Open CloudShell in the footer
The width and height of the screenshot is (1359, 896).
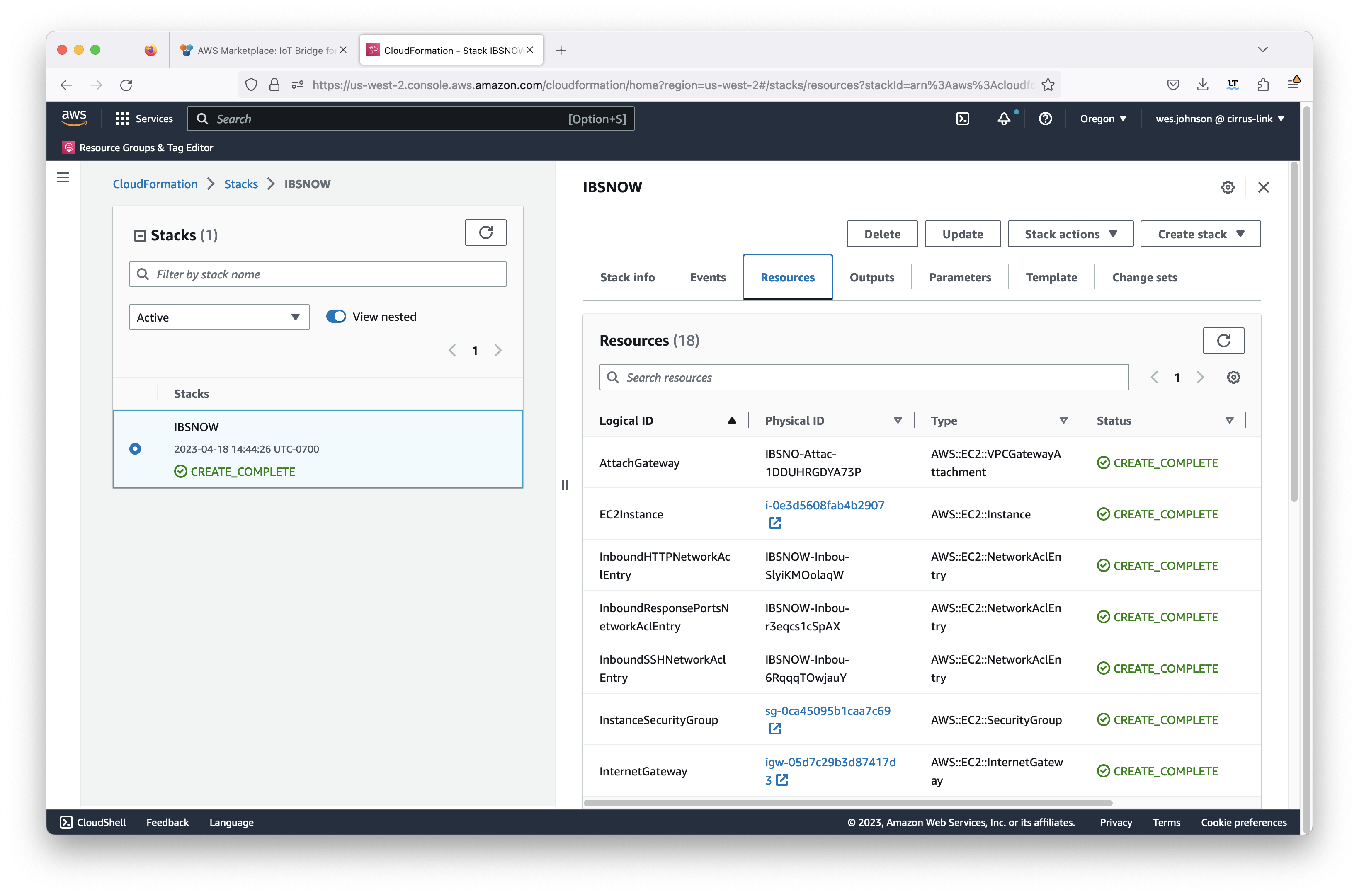pos(92,822)
